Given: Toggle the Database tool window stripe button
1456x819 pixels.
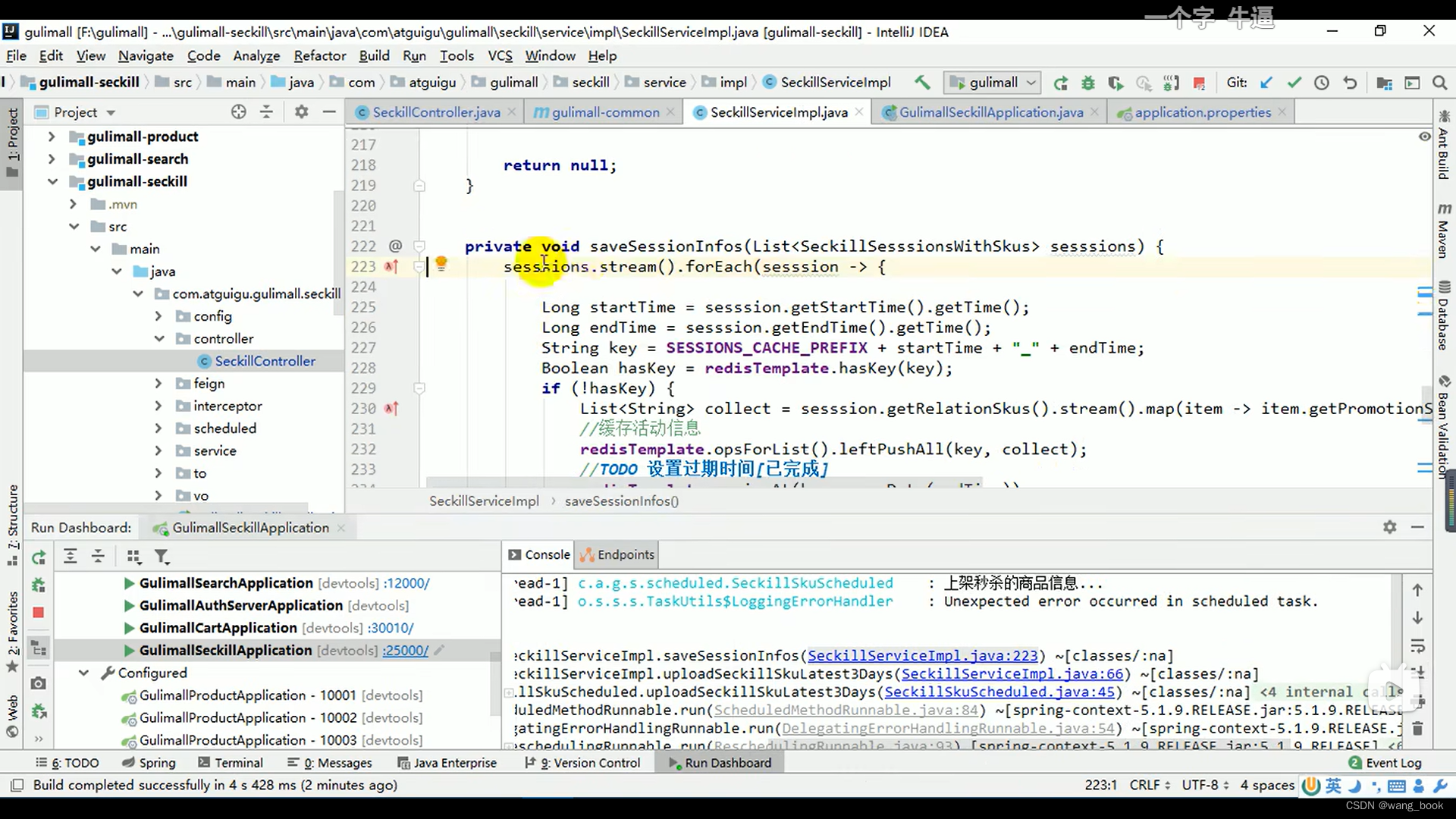Looking at the screenshot, I should (x=1443, y=315).
